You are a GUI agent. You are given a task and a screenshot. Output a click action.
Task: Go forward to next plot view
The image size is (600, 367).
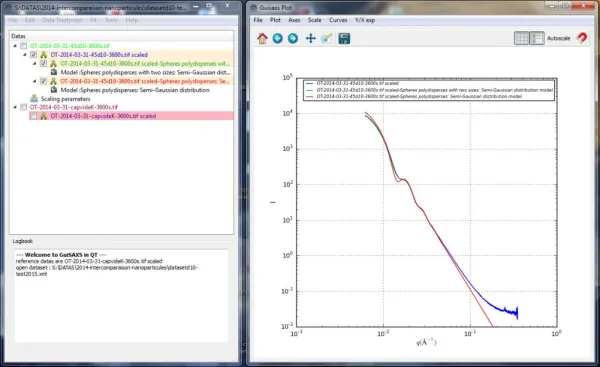coord(293,38)
